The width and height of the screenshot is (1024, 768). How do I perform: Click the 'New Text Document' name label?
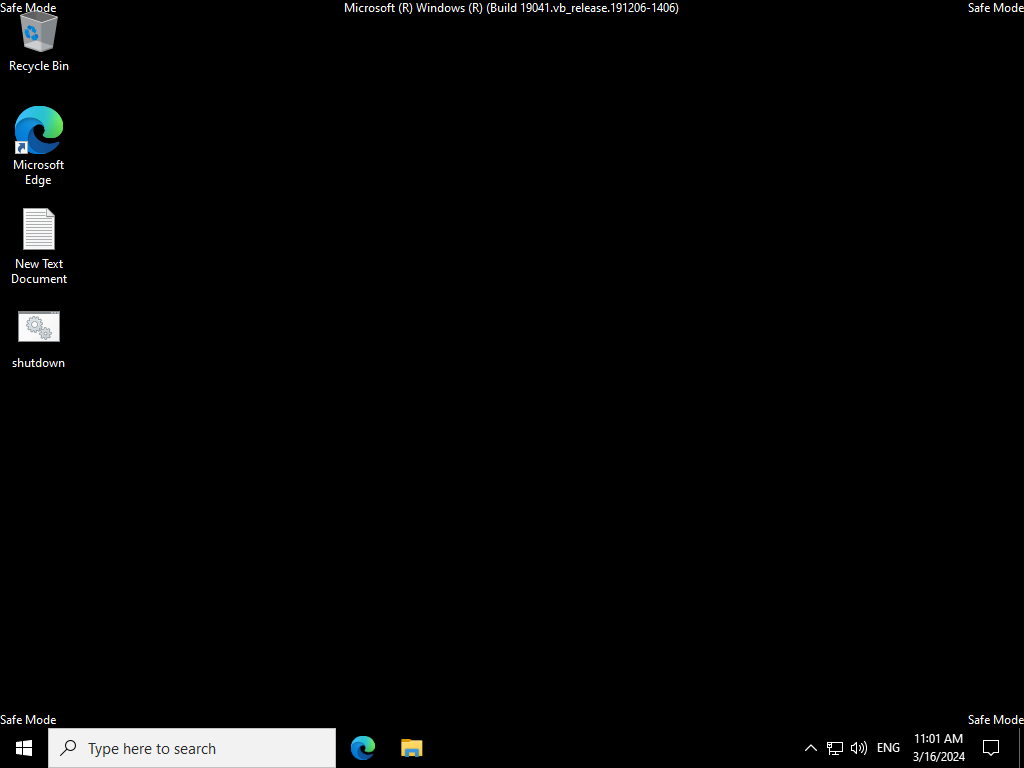click(x=38, y=272)
